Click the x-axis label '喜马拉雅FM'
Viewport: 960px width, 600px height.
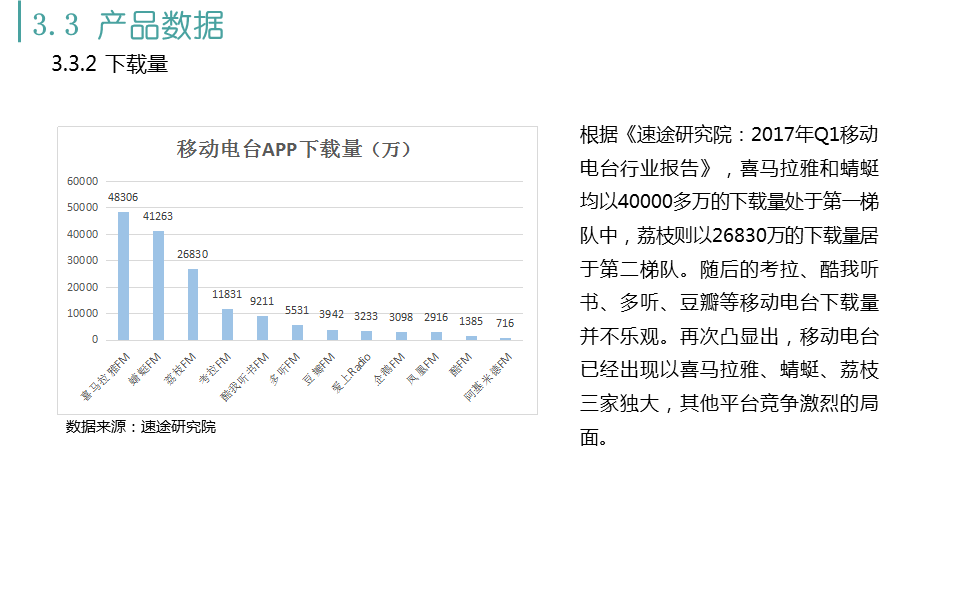(105, 377)
